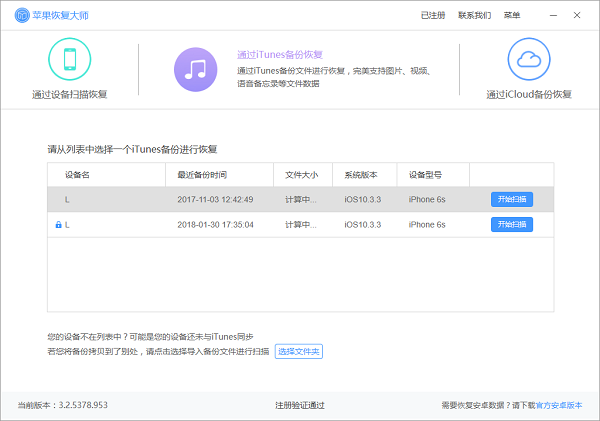The width and height of the screenshot is (600, 421).
Task: Open the 菜单 menu
Action: tap(512, 16)
